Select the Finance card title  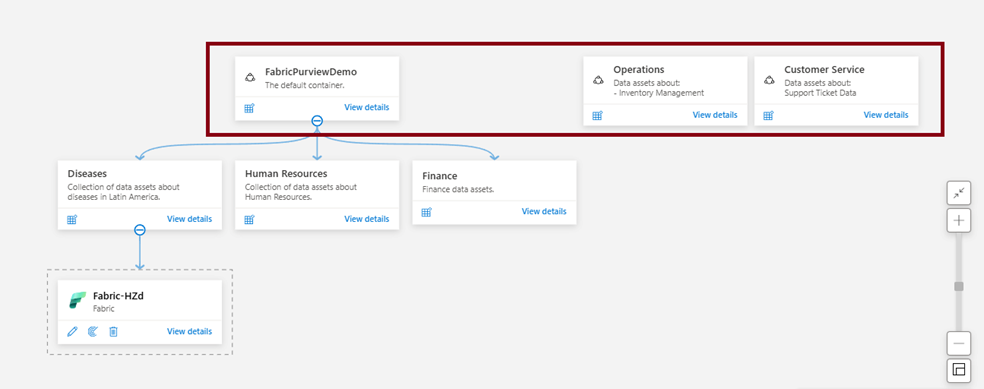click(x=439, y=176)
